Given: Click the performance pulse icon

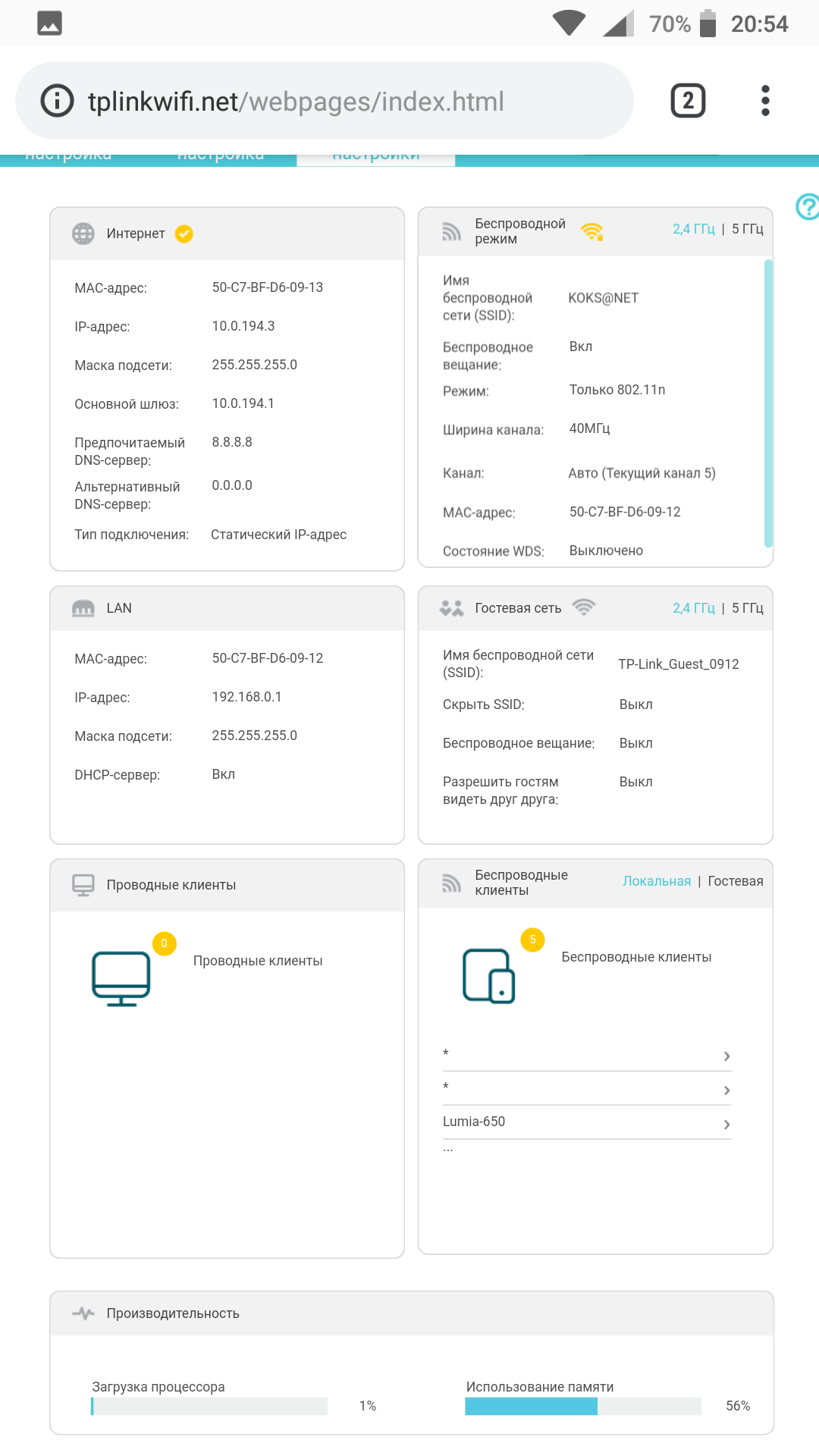Looking at the screenshot, I should (83, 1313).
